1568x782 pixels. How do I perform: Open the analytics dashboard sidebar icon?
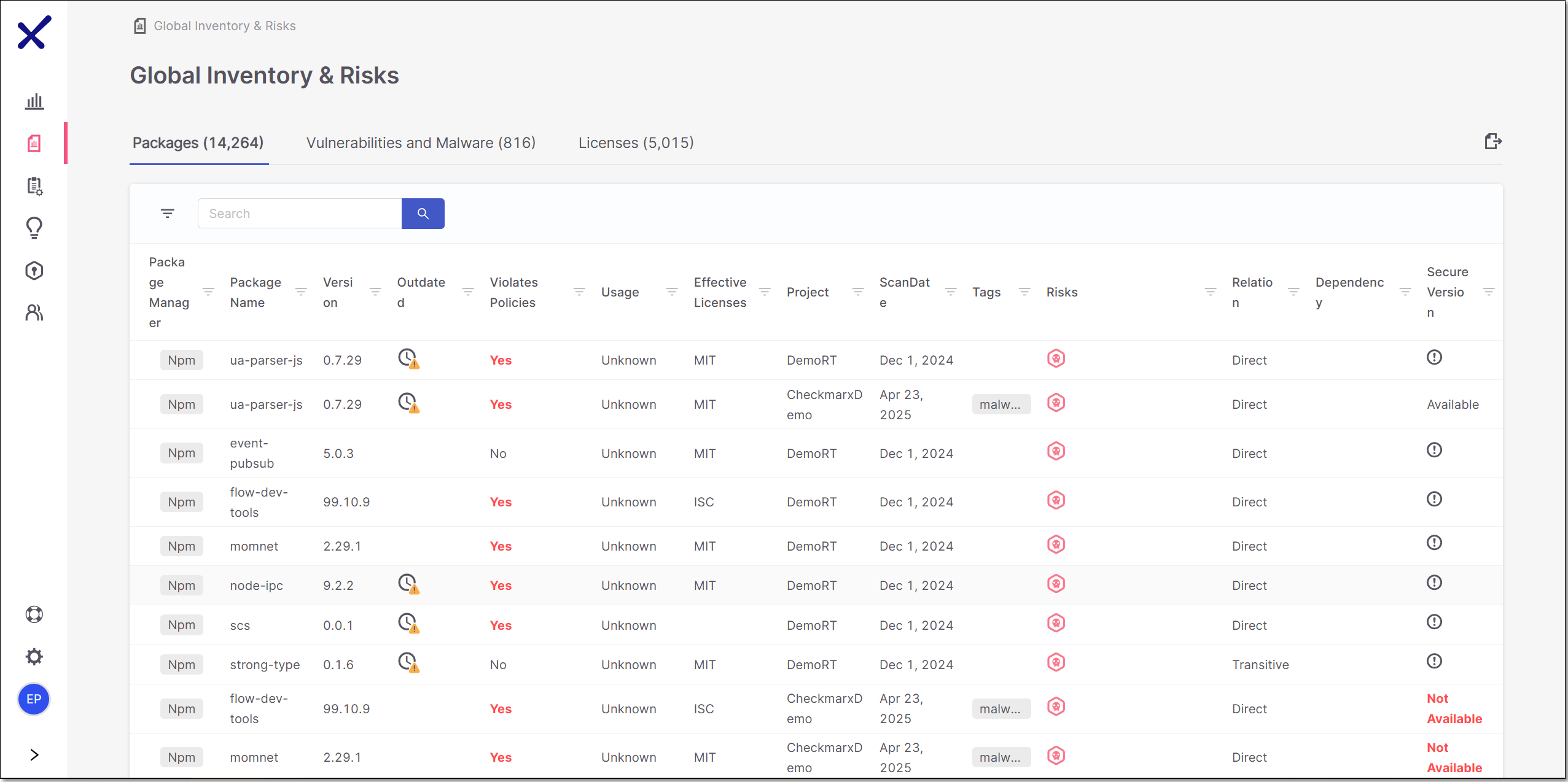coord(34,101)
